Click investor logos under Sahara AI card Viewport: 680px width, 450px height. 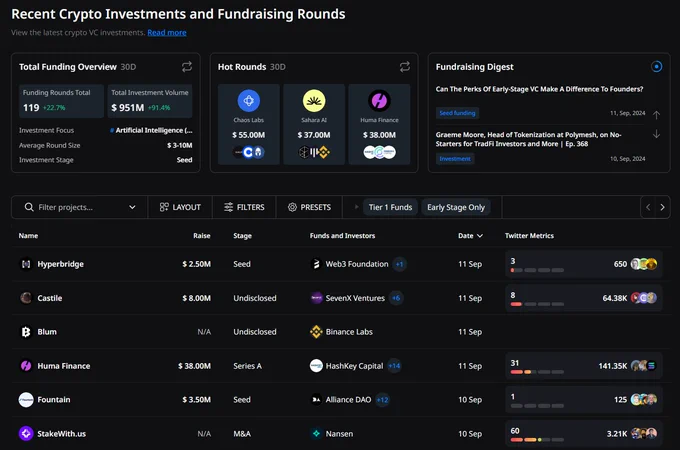pos(314,152)
